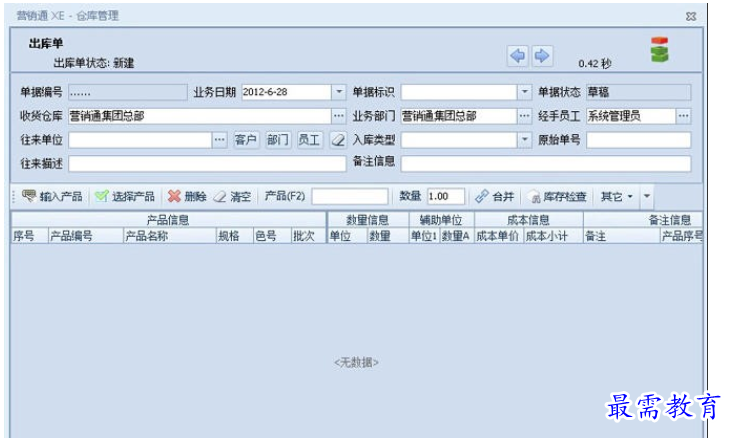Click the 输入产品 toolbar button
Viewport: 729px width, 438px height.
(52, 197)
